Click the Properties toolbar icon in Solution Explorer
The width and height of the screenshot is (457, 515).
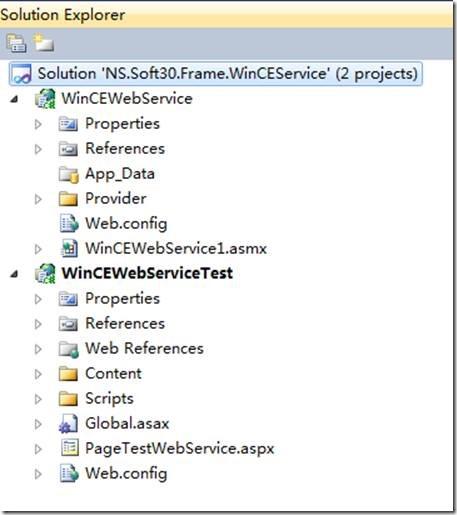coord(16,43)
